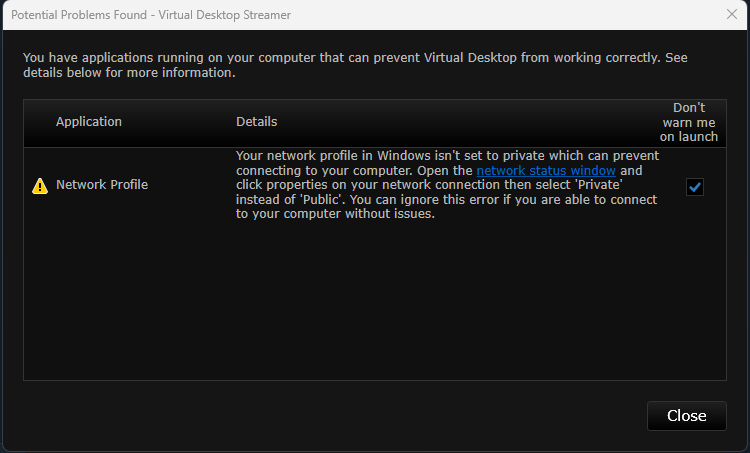Open the network status window link
This screenshot has height=453, width=750.
coord(546,171)
